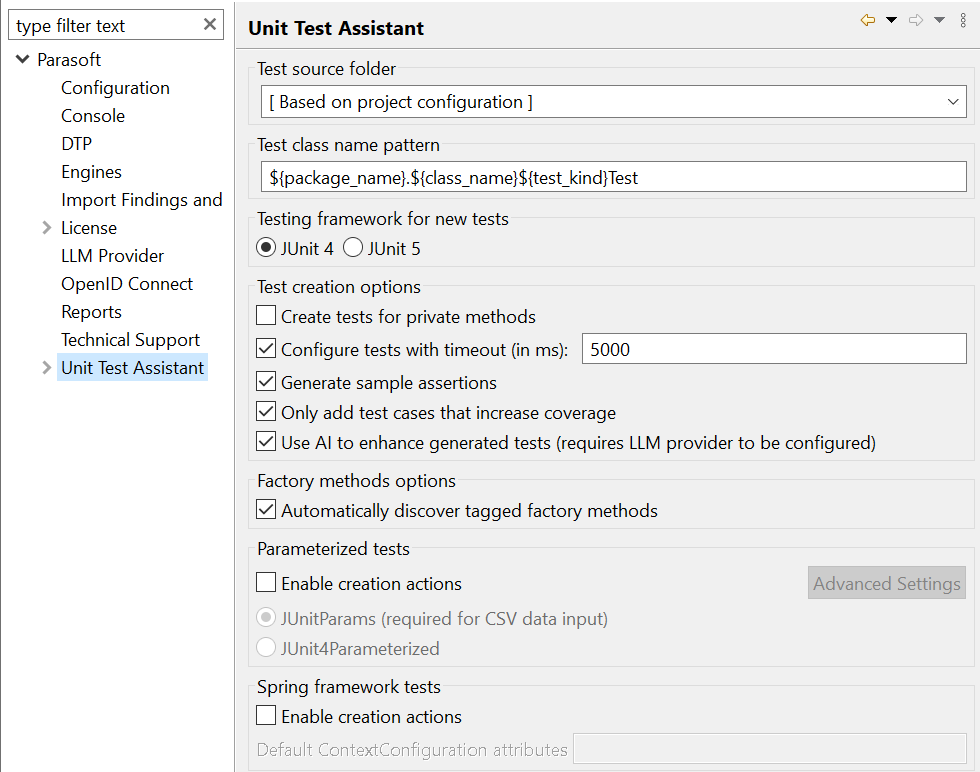Select the JUnit 5 radio button

tap(353, 248)
